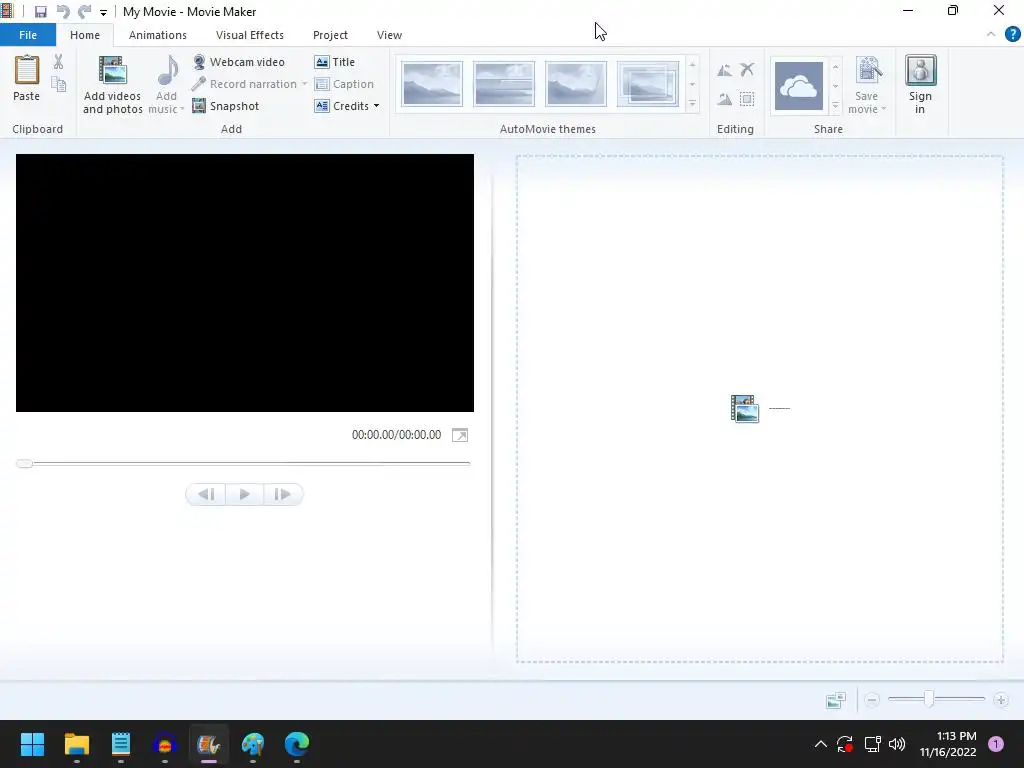Click the zoom slider handle
Screen dimensions: 1024x768
click(929, 699)
